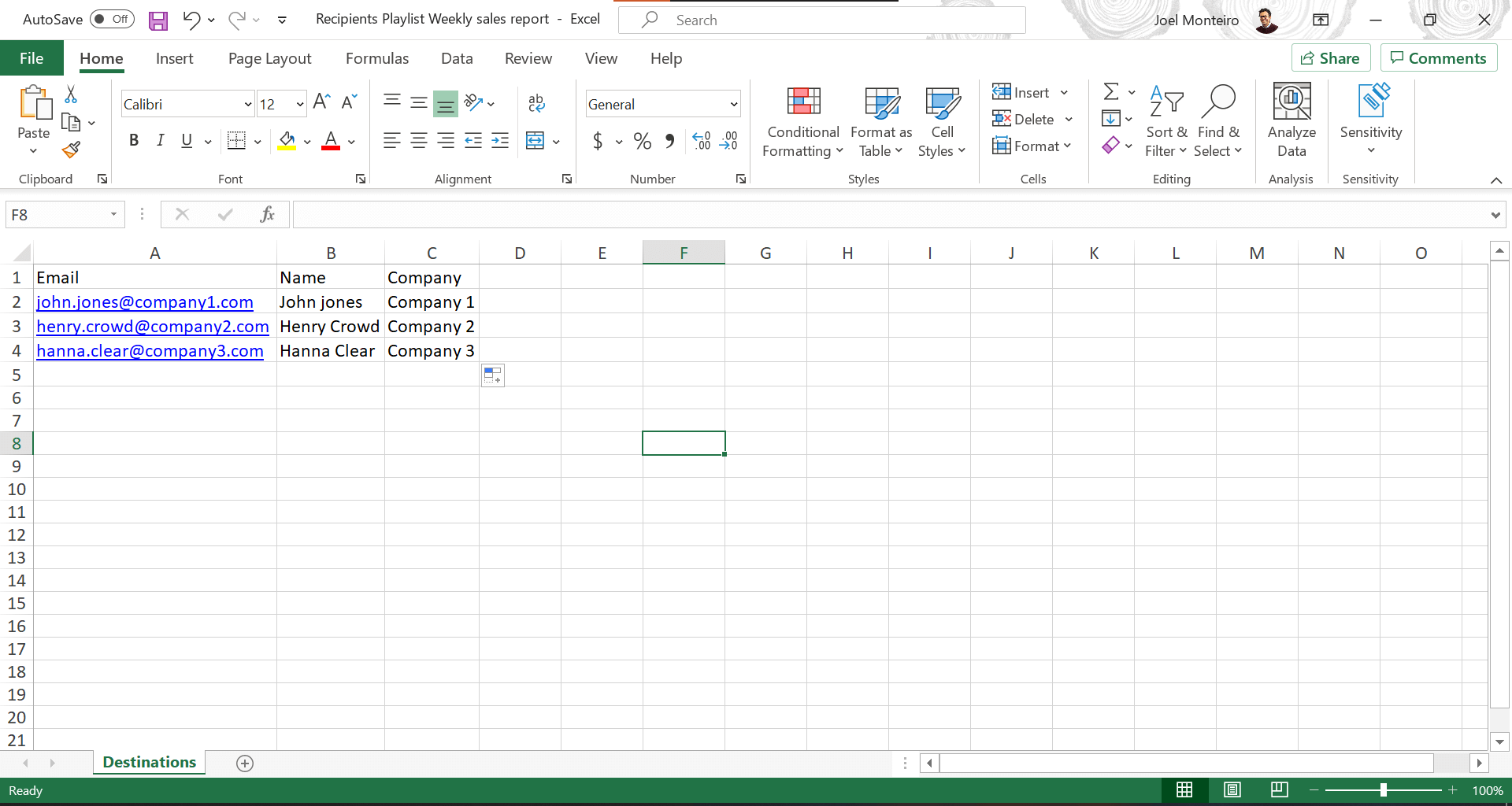Switch to the Formulas ribbon tab
Viewport: 1512px width, 806px height.
[377, 58]
